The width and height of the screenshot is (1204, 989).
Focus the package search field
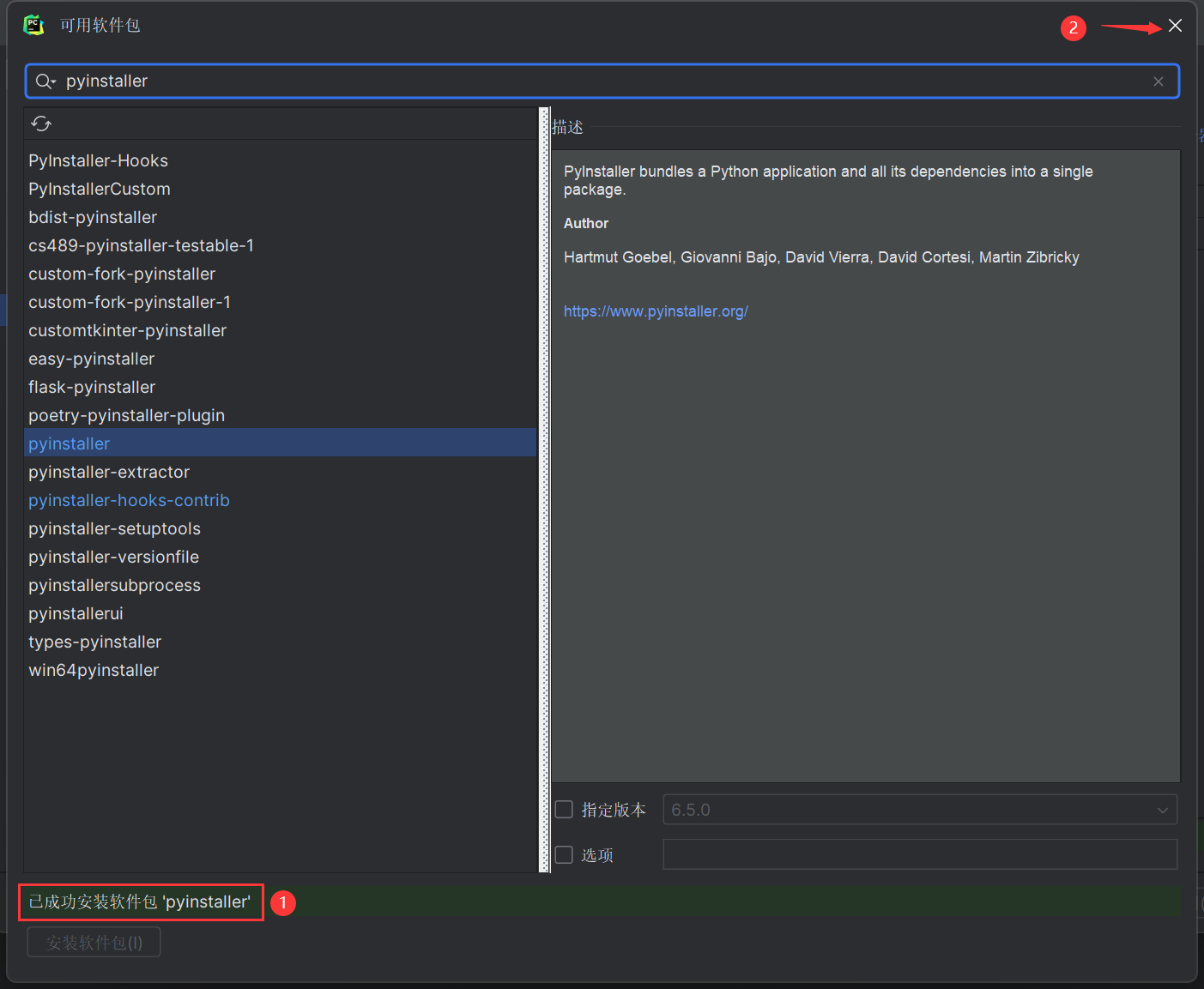tap(602, 81)
